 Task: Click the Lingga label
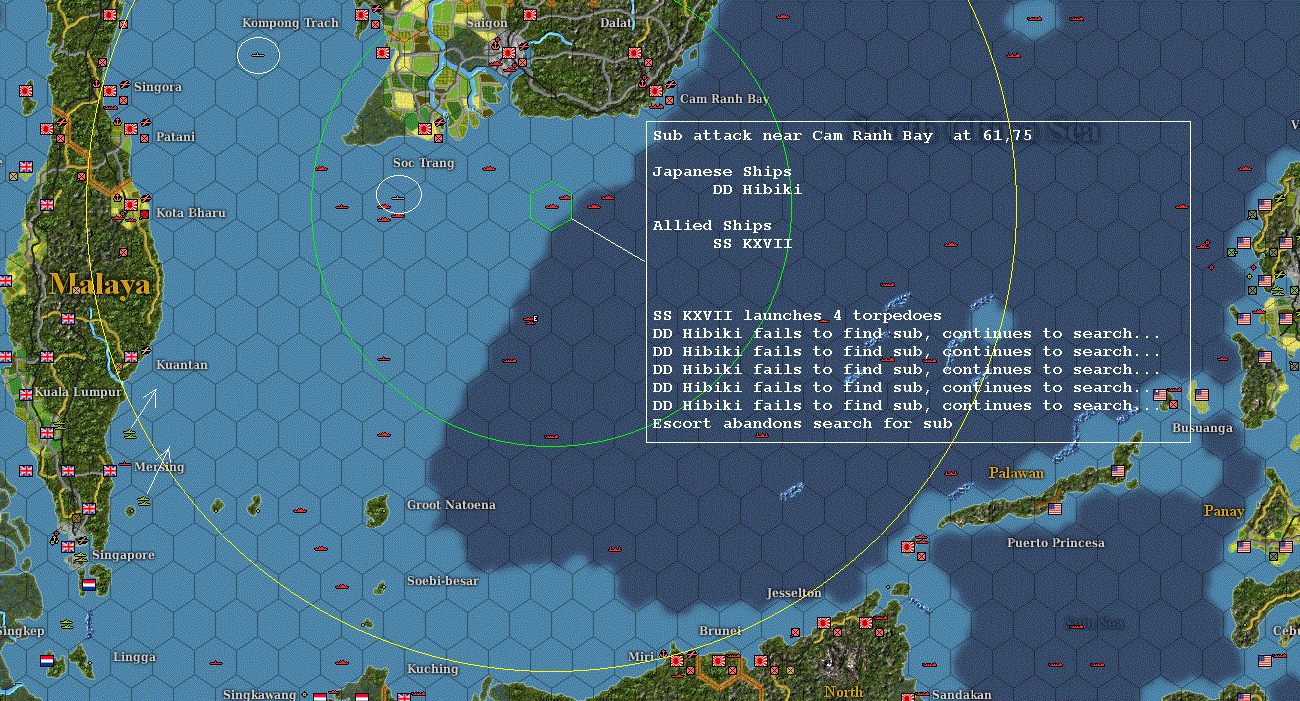[134, 657]
